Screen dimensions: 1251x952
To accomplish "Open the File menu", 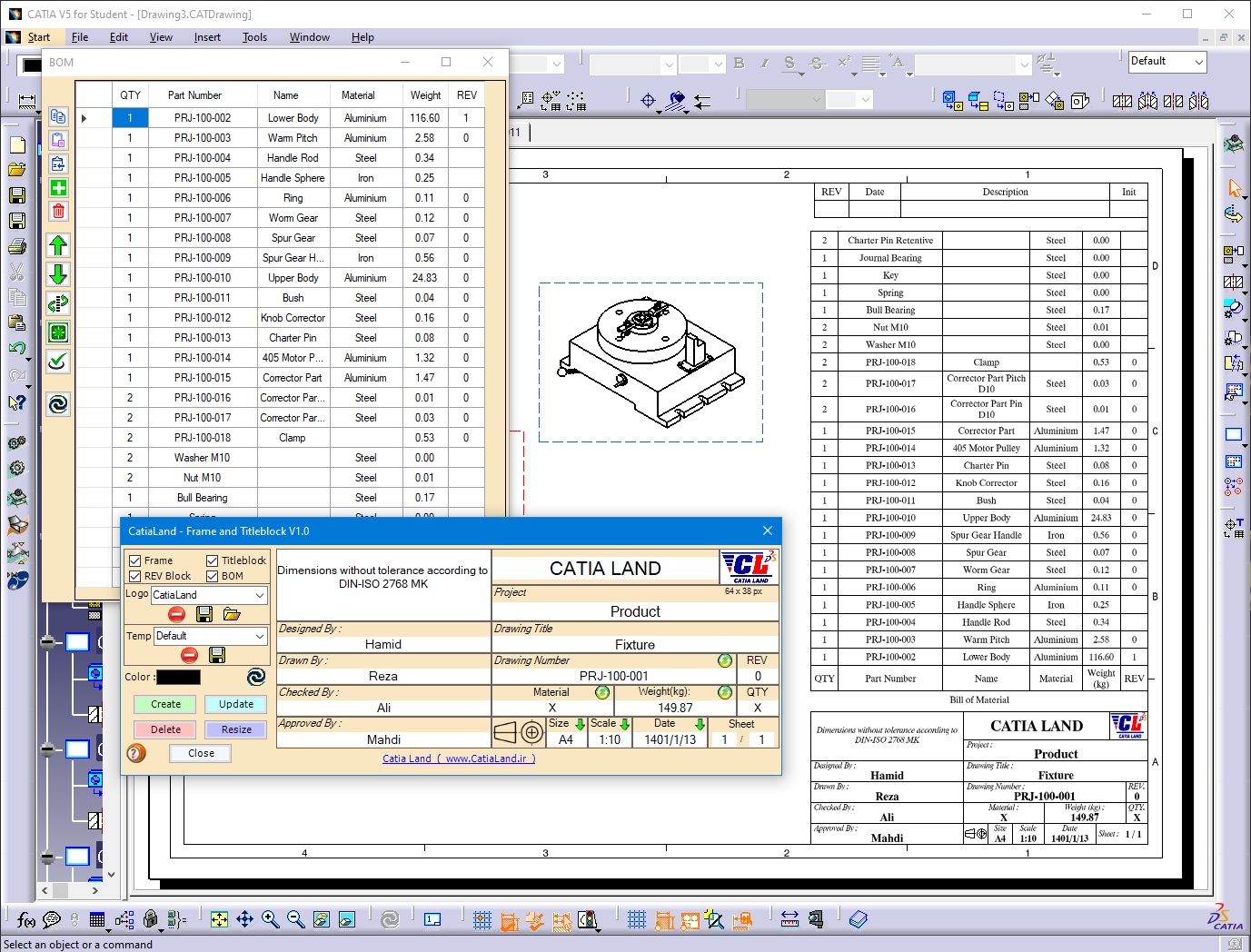I will click(80, 37).
